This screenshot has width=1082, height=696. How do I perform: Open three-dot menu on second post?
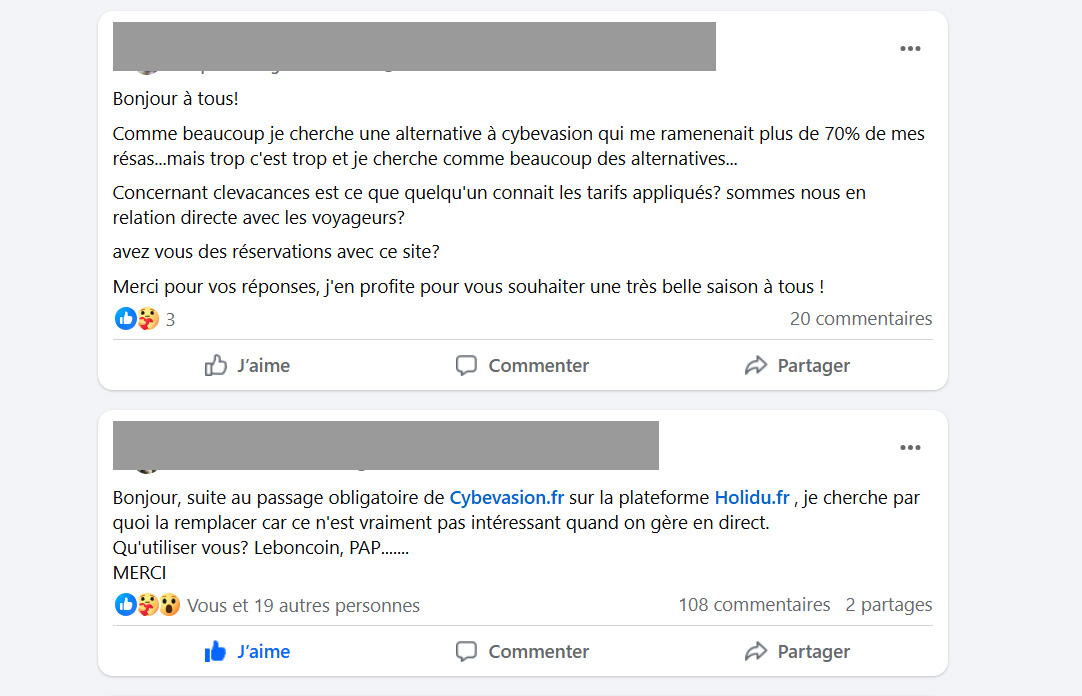pos(909,448)
